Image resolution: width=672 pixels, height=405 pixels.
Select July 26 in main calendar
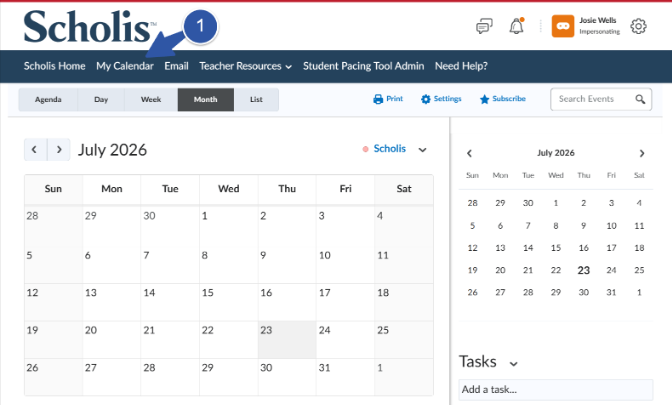pyautogui.click(x=53, y=377)
